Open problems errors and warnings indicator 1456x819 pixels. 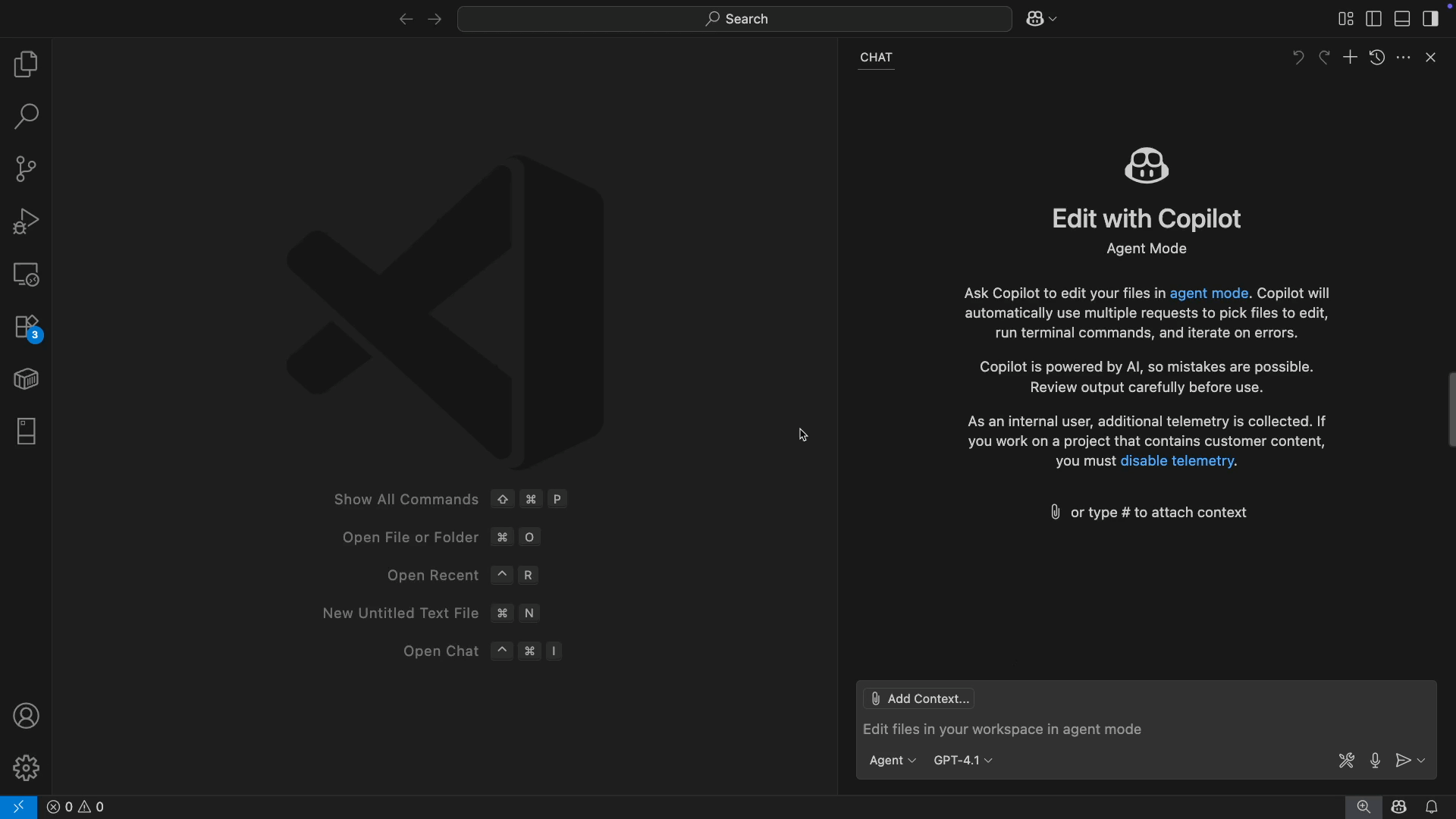point(75,807)
